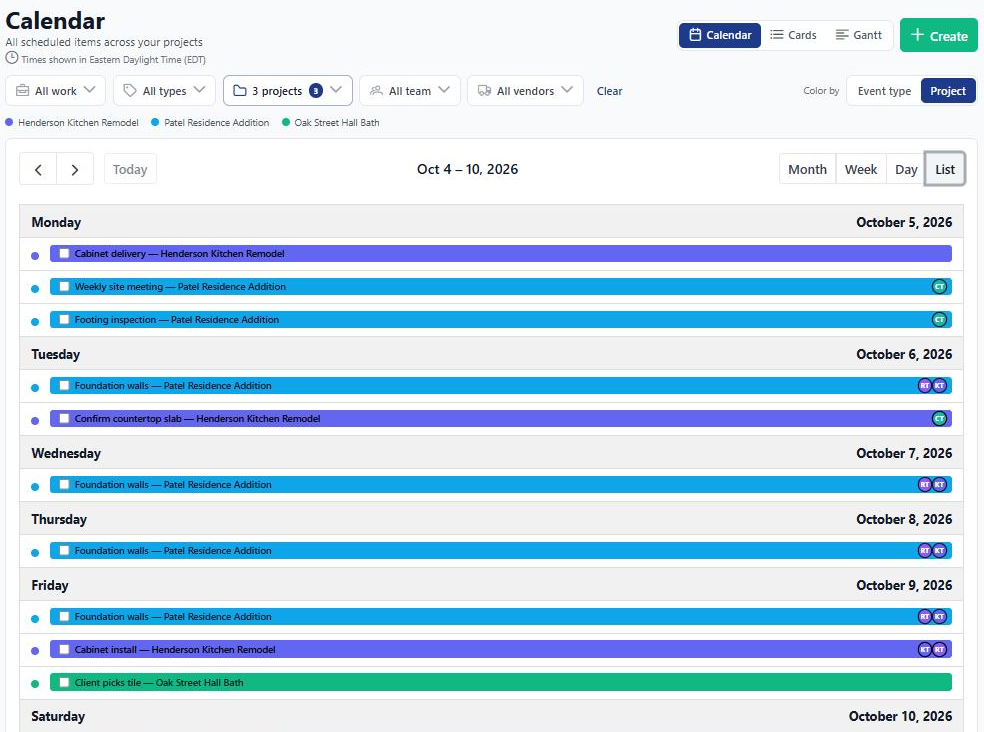Color by Project
The width and height of the screenshot is (984, 732).
[x=948, y=91]
